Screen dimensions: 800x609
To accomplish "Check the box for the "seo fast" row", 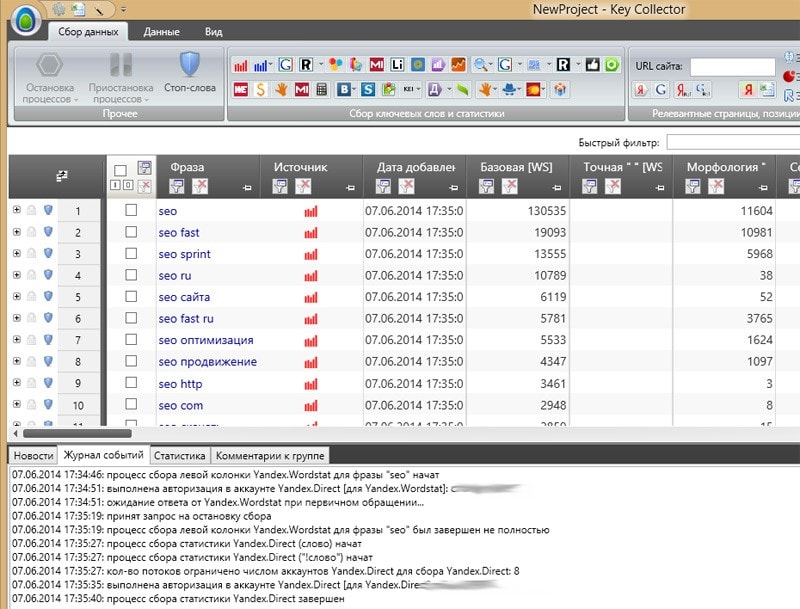I will [131, 232].
